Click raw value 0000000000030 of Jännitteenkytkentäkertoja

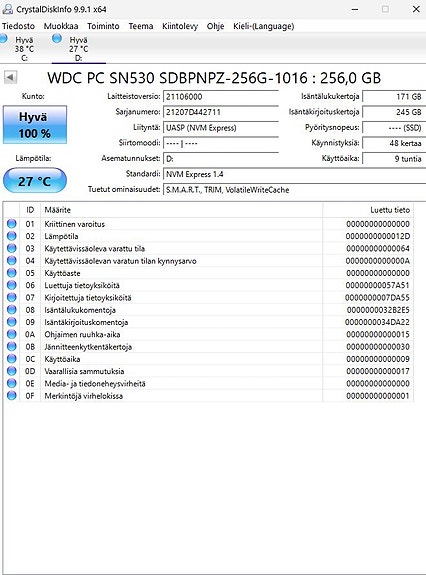(x=378, y=347)
